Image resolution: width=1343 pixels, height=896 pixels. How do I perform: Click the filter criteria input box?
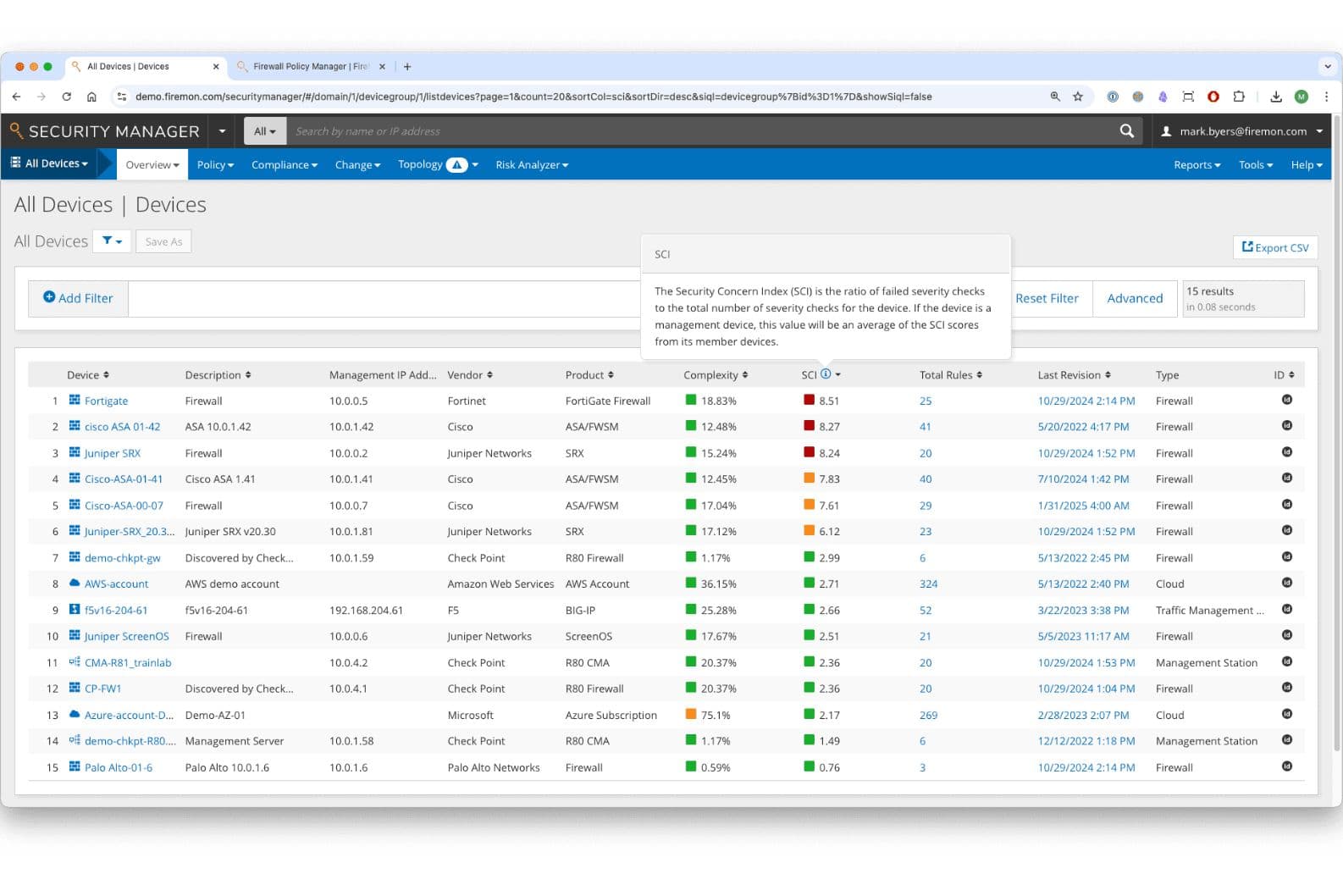click(x=384, y=298)
